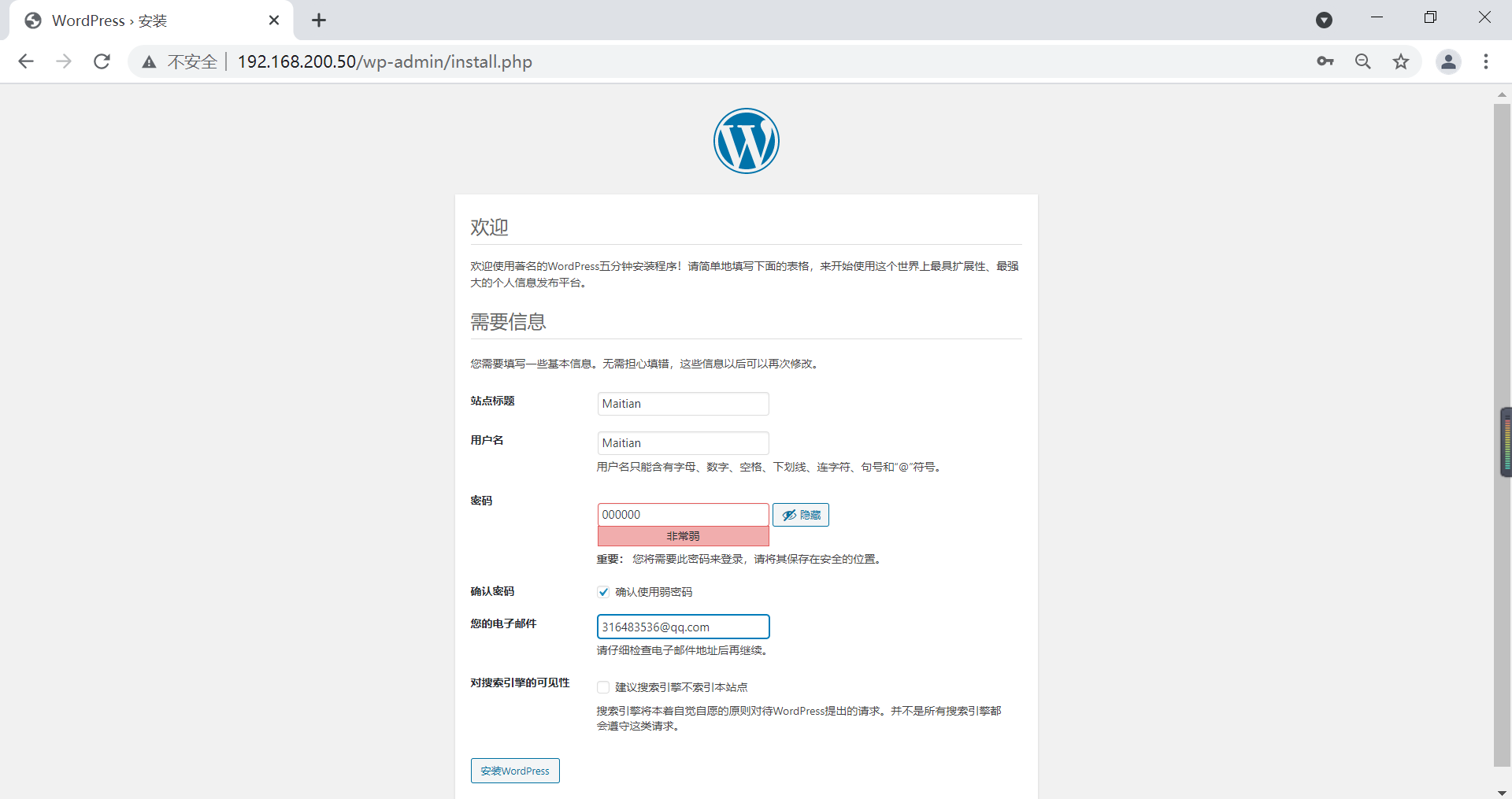Image resolution: width=1512 pixels, height=799 pixels.
Task: Go back to the previous page
Action: point(26,61)
